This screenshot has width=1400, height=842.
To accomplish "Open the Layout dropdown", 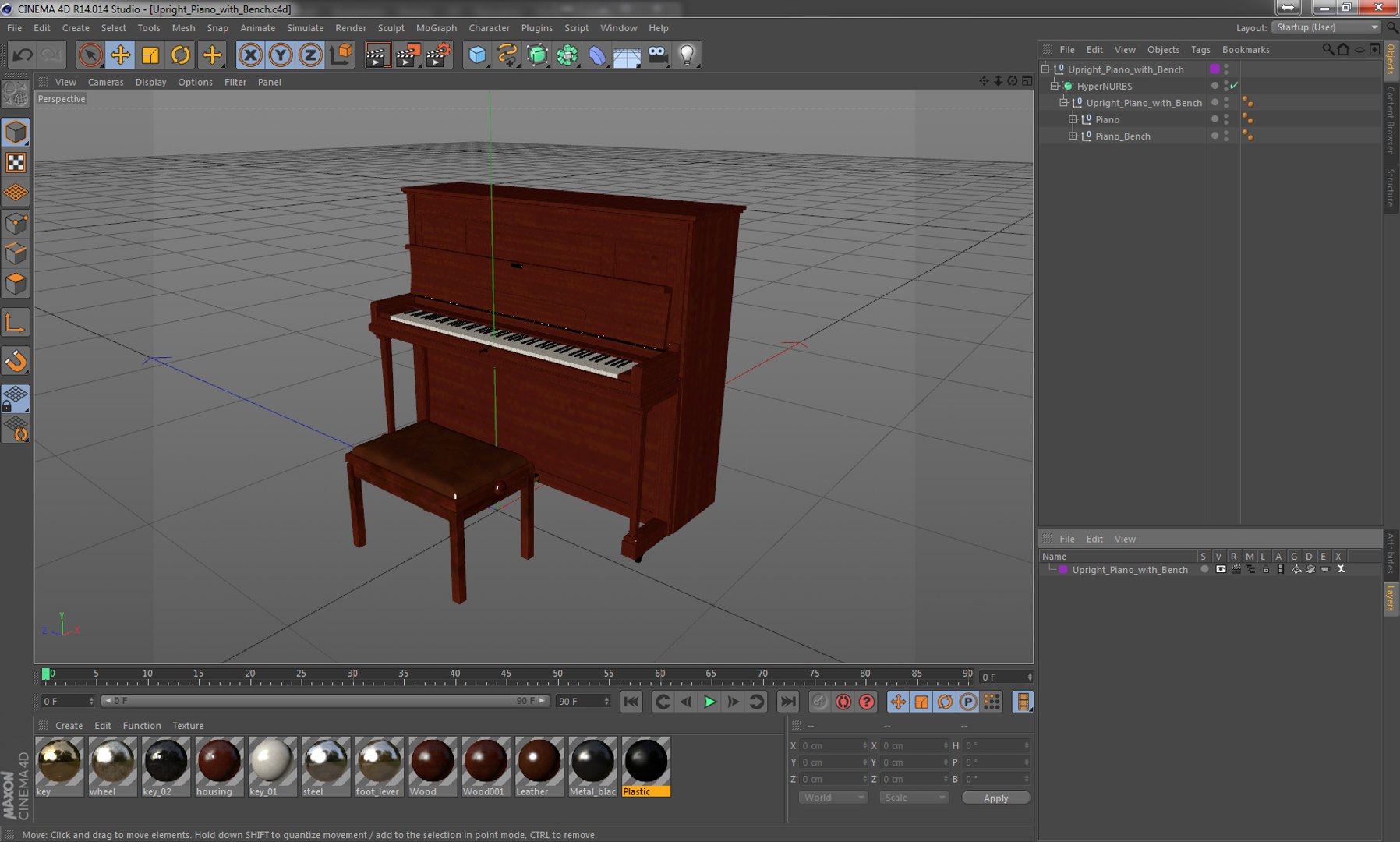I will 1327,27.
